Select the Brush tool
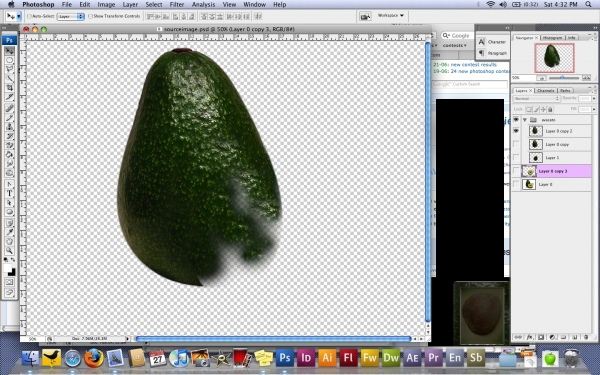 [10, 118]
